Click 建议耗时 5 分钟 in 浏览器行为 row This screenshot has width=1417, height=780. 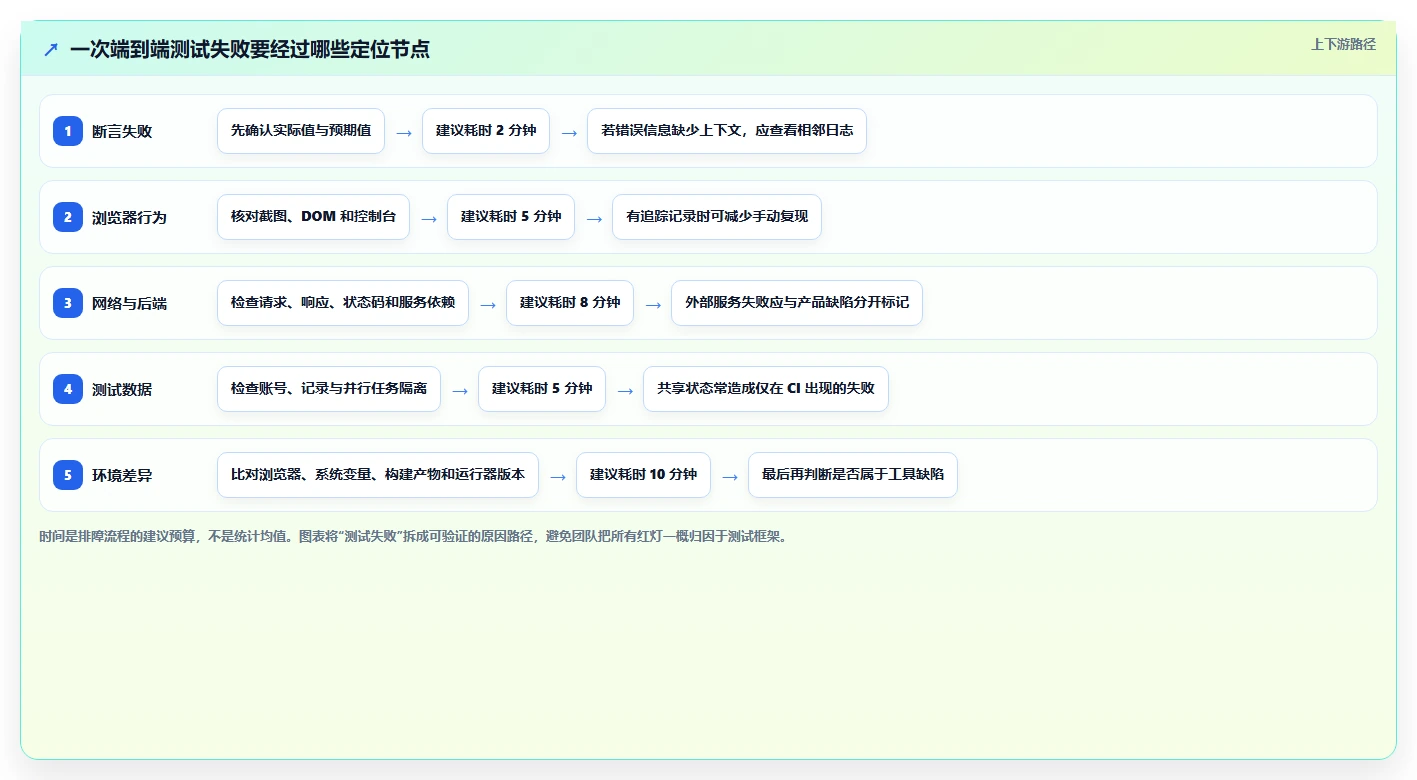tap(511, 217)
